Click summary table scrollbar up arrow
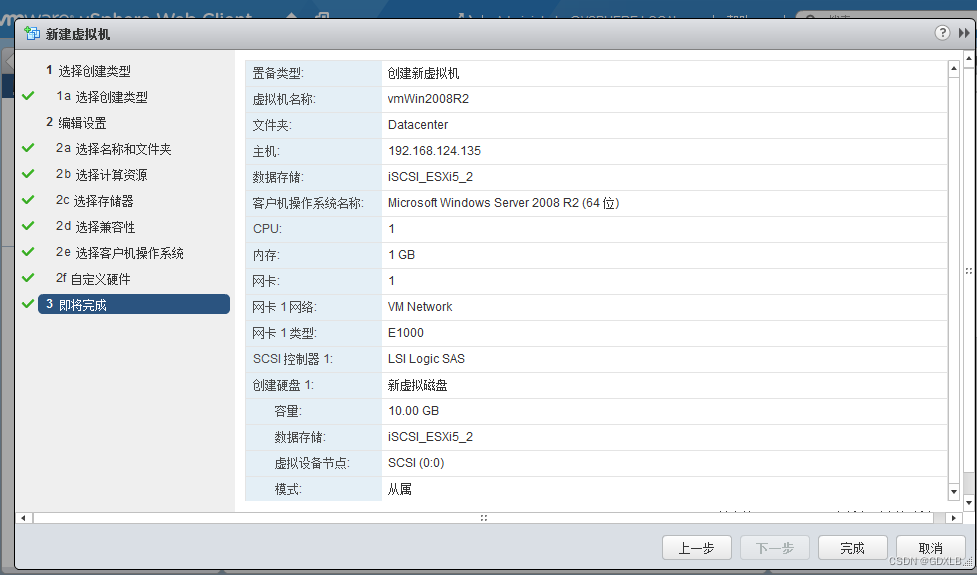This screenshot has height=575, width=977. coord(953,68)
